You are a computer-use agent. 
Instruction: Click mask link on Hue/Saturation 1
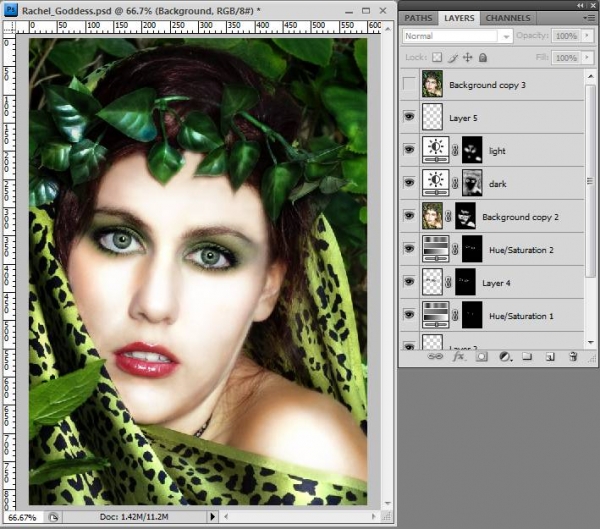(455, 315)
